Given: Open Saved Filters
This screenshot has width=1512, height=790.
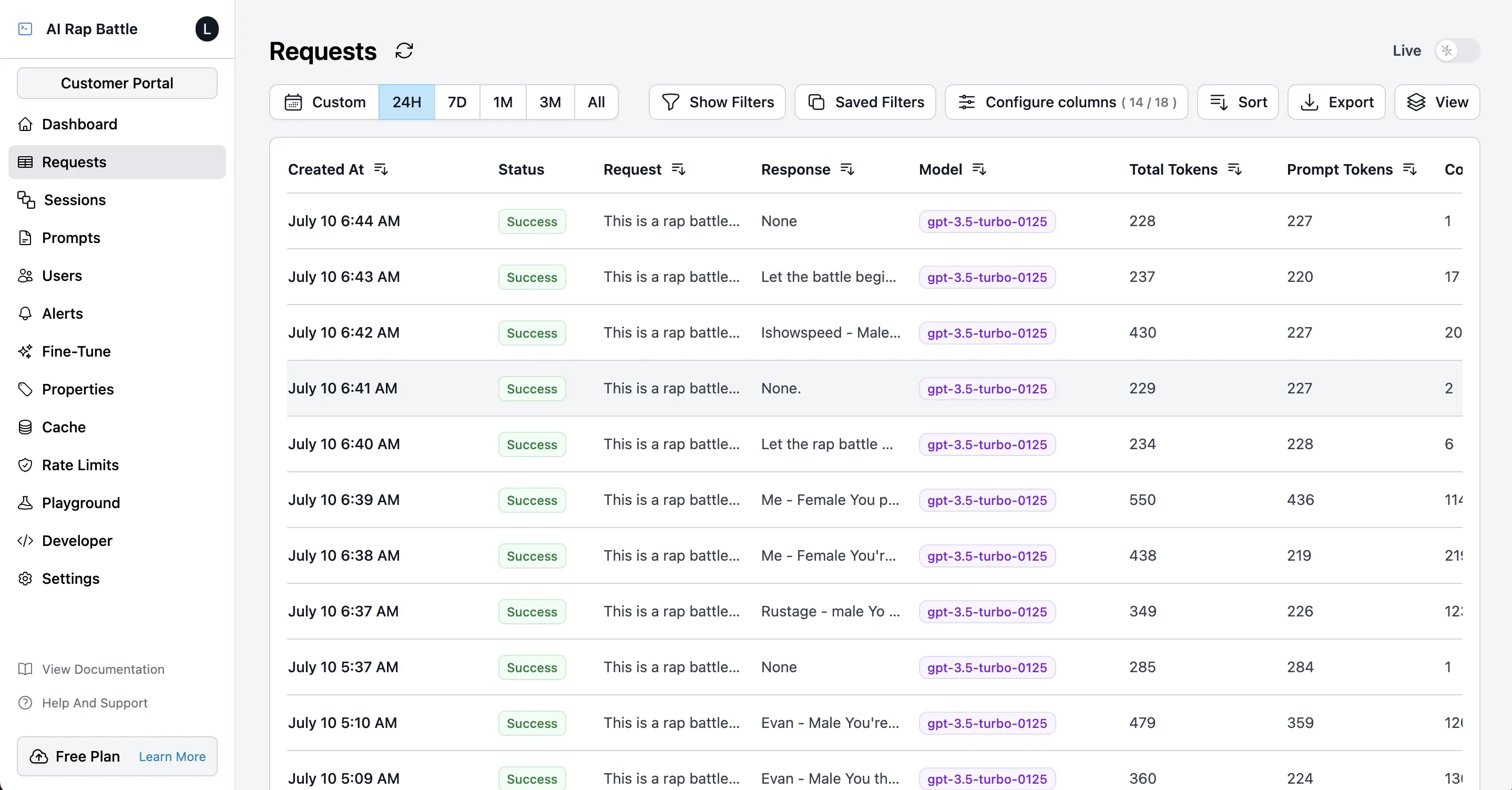Looking at the screenshot, I should pyautogui.click(x=865, y=102).
